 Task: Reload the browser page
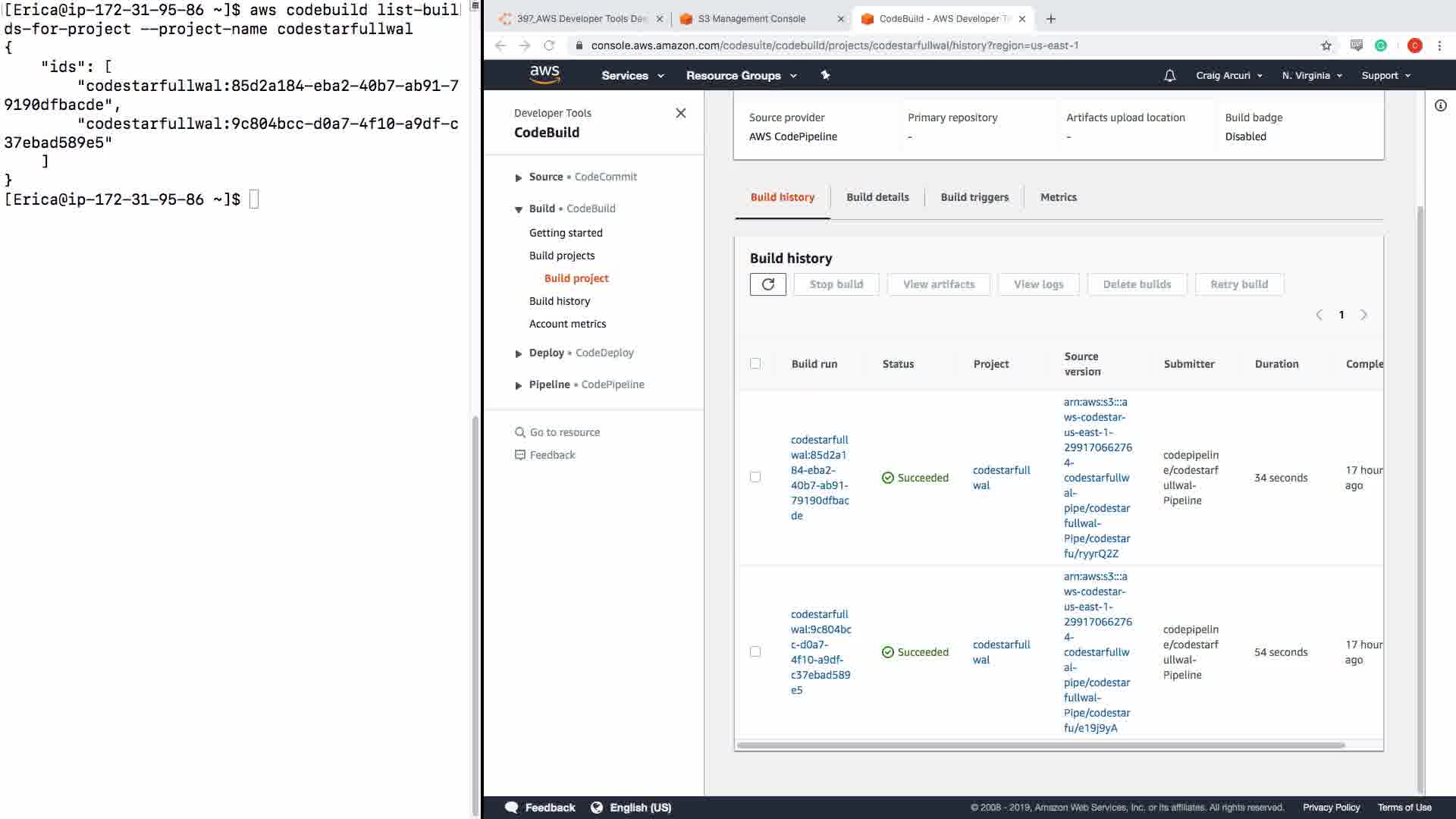click(549, 45)
